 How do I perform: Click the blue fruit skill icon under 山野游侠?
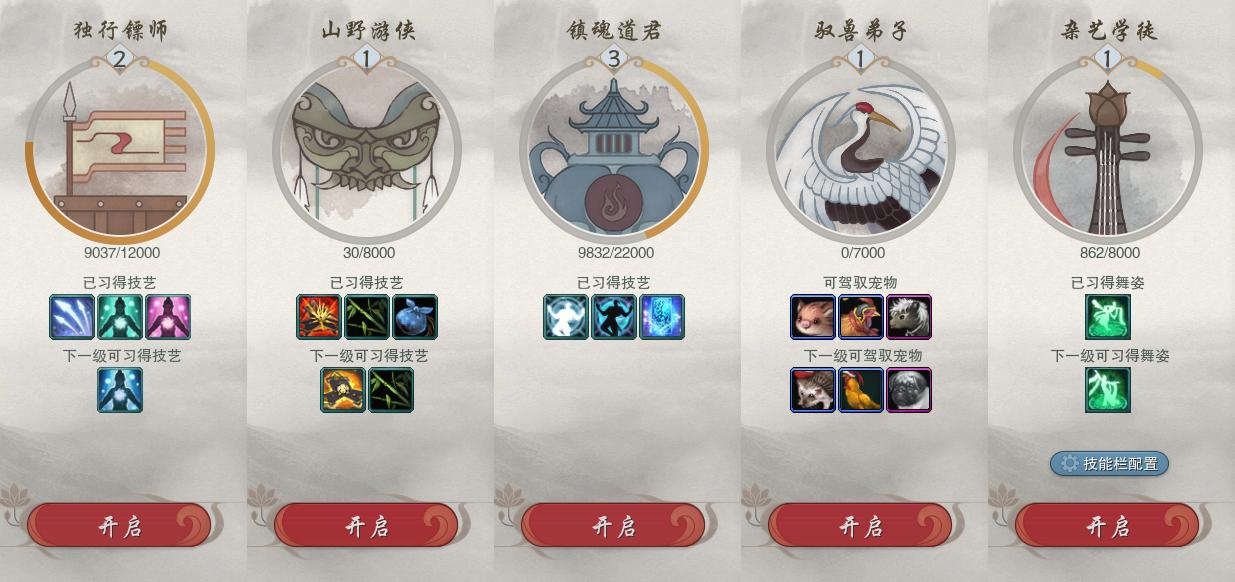[415, 317]
